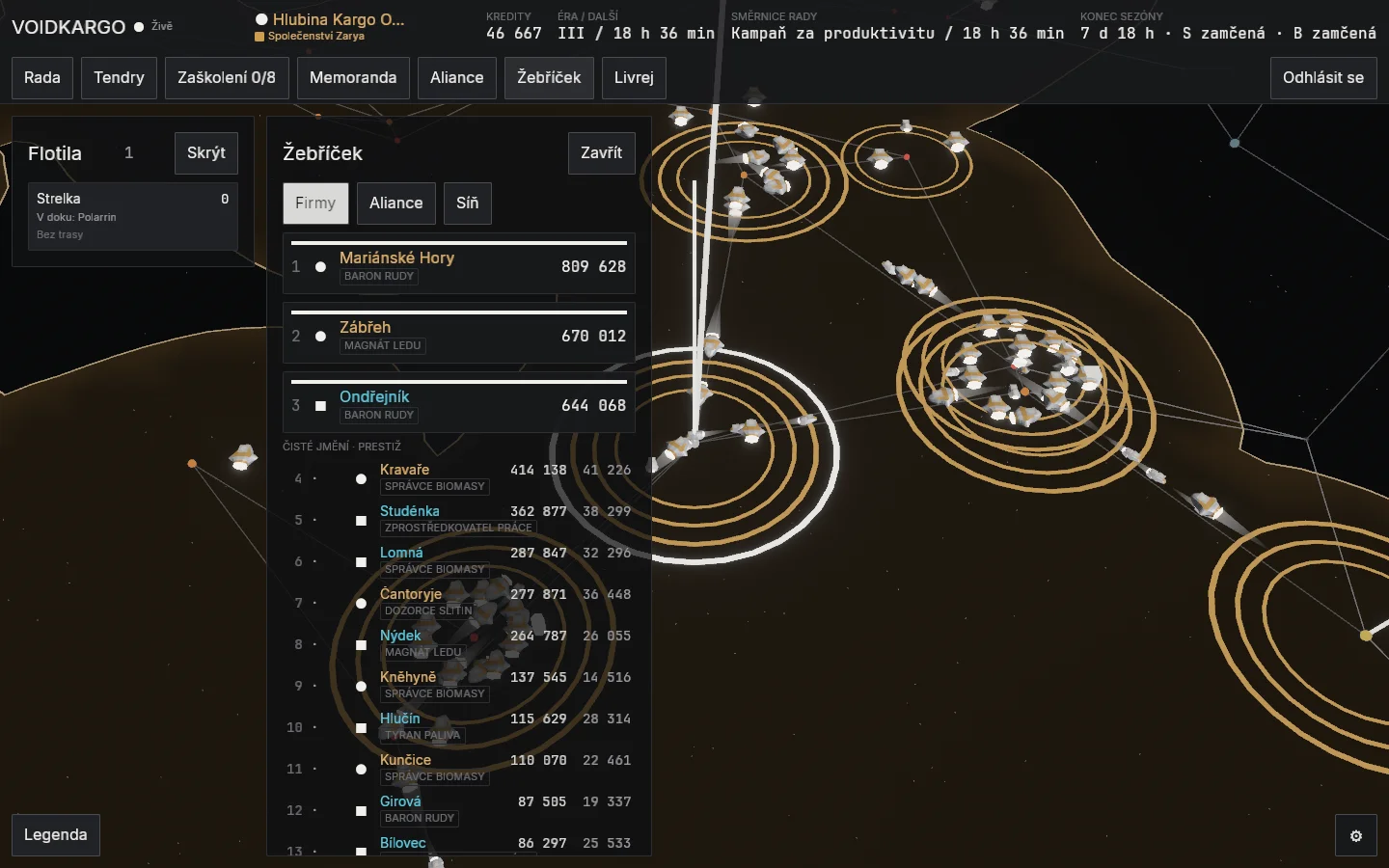Open the settings gear icon
1389x868 pixels.
click(1356, 835)
